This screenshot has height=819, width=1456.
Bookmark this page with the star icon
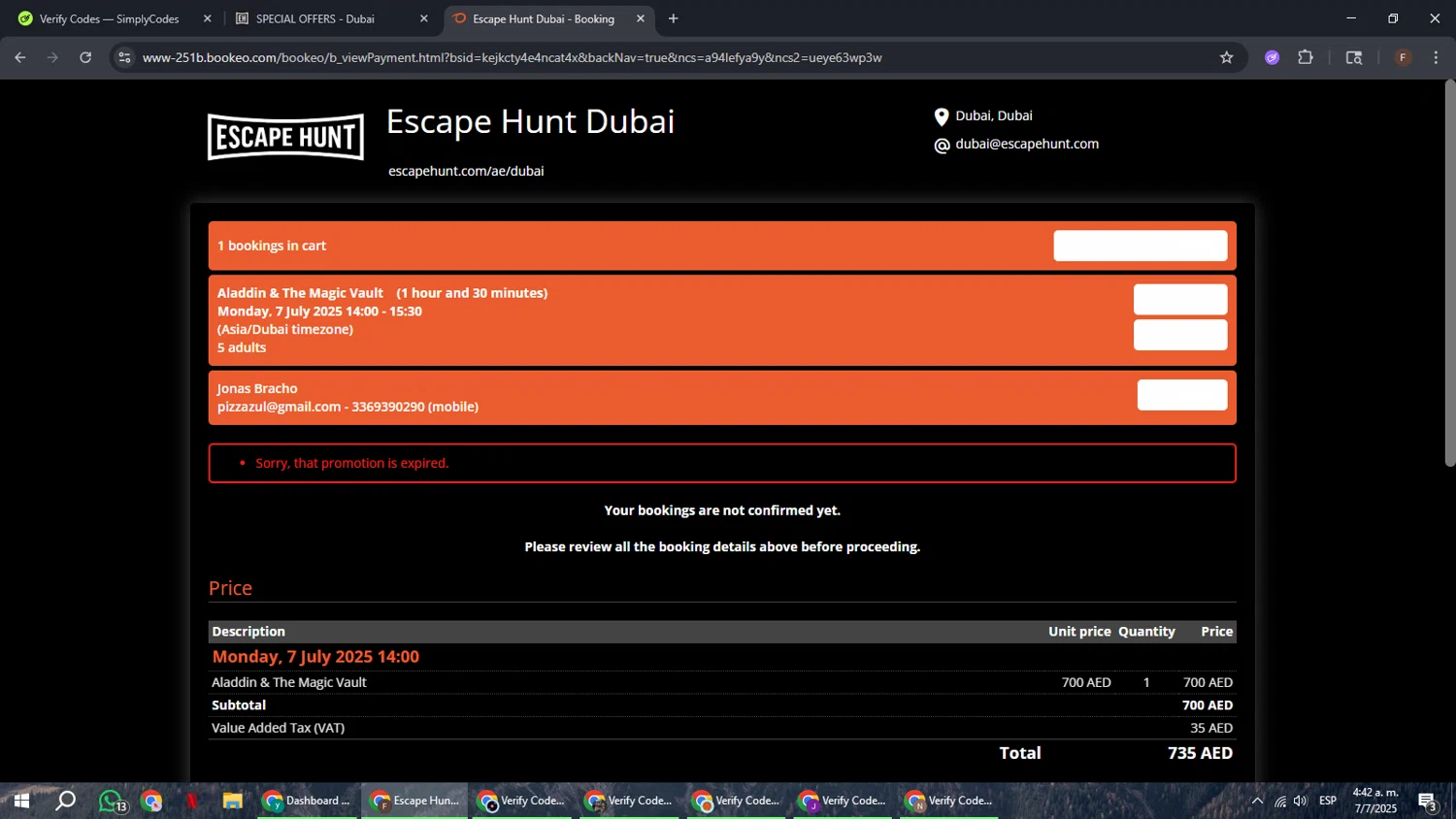(1226, 57)
